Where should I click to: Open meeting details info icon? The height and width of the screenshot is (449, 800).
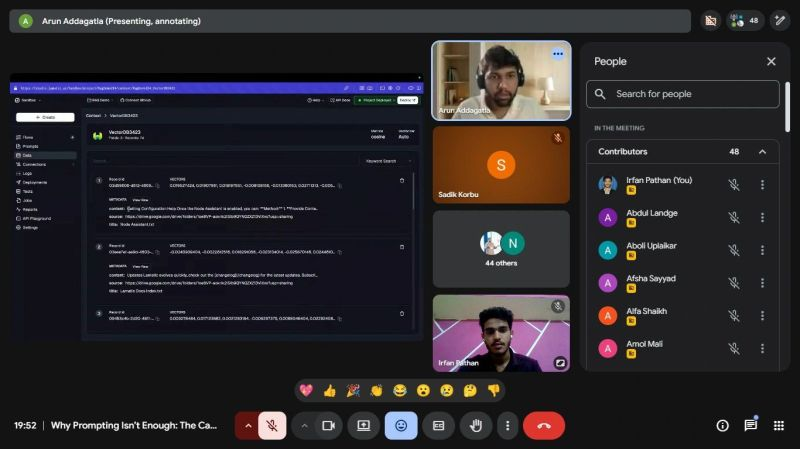click(722, 425)
